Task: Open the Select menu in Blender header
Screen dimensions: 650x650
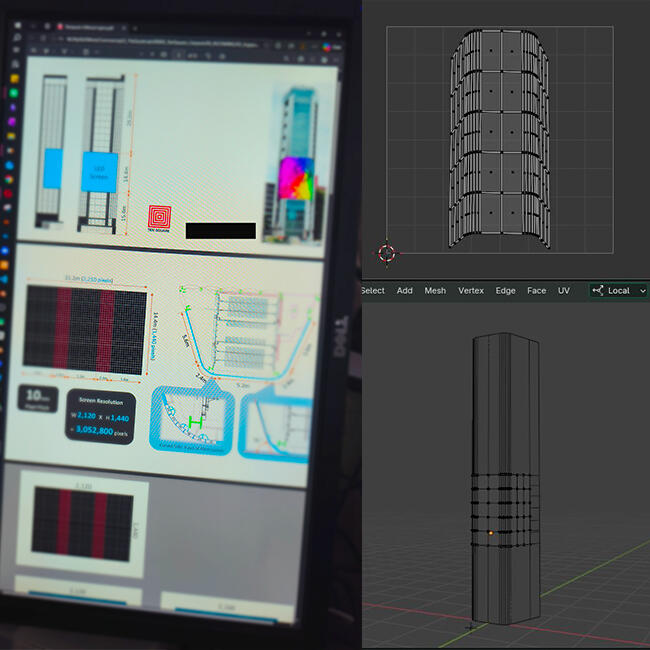Action: (373, 291)
